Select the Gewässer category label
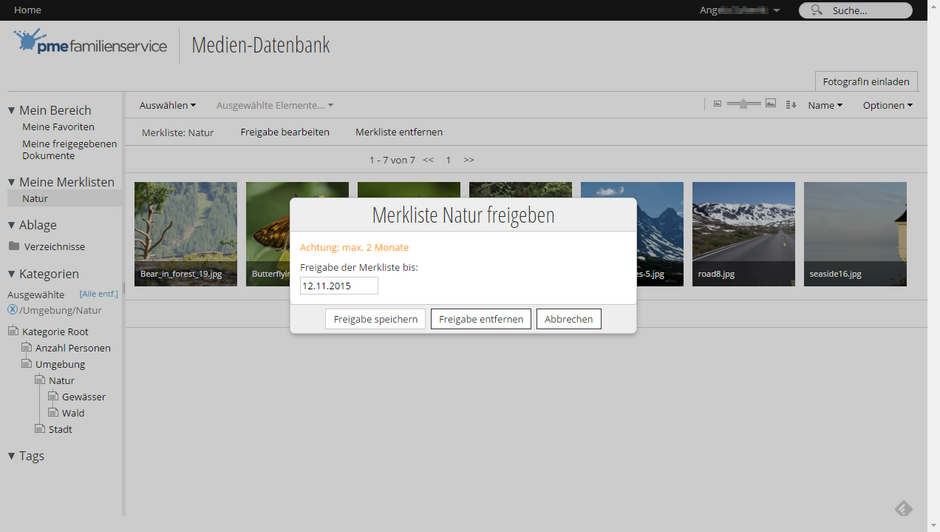940x532 pixels. [x=84, y=396]
